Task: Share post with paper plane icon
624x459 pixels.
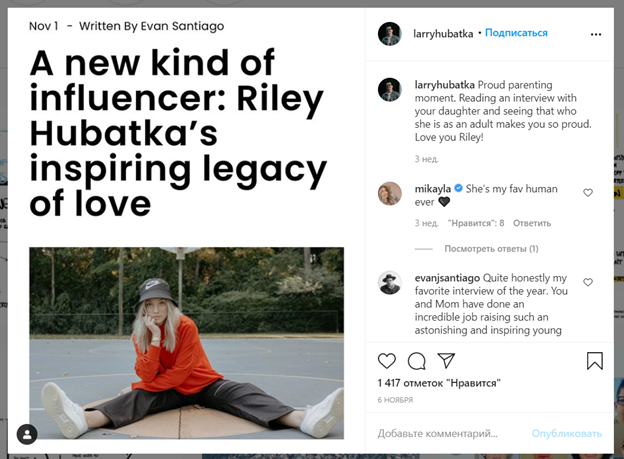Action: coord(446,360)
